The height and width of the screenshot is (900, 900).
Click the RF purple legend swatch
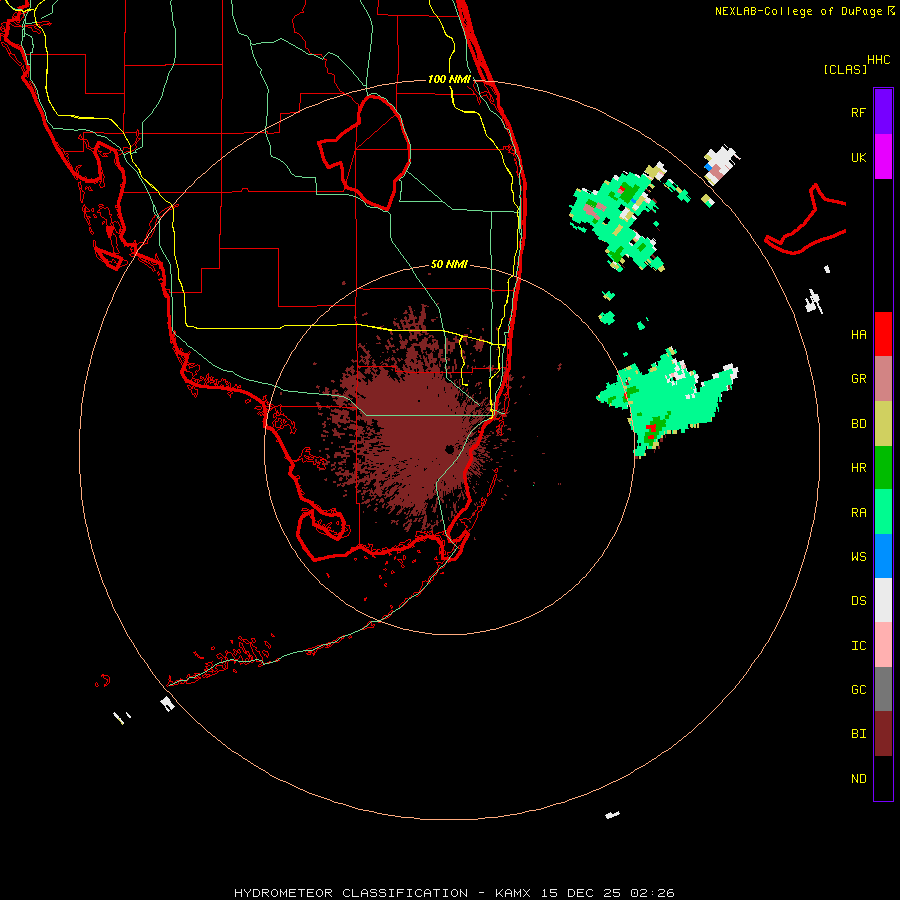(883, 112)
